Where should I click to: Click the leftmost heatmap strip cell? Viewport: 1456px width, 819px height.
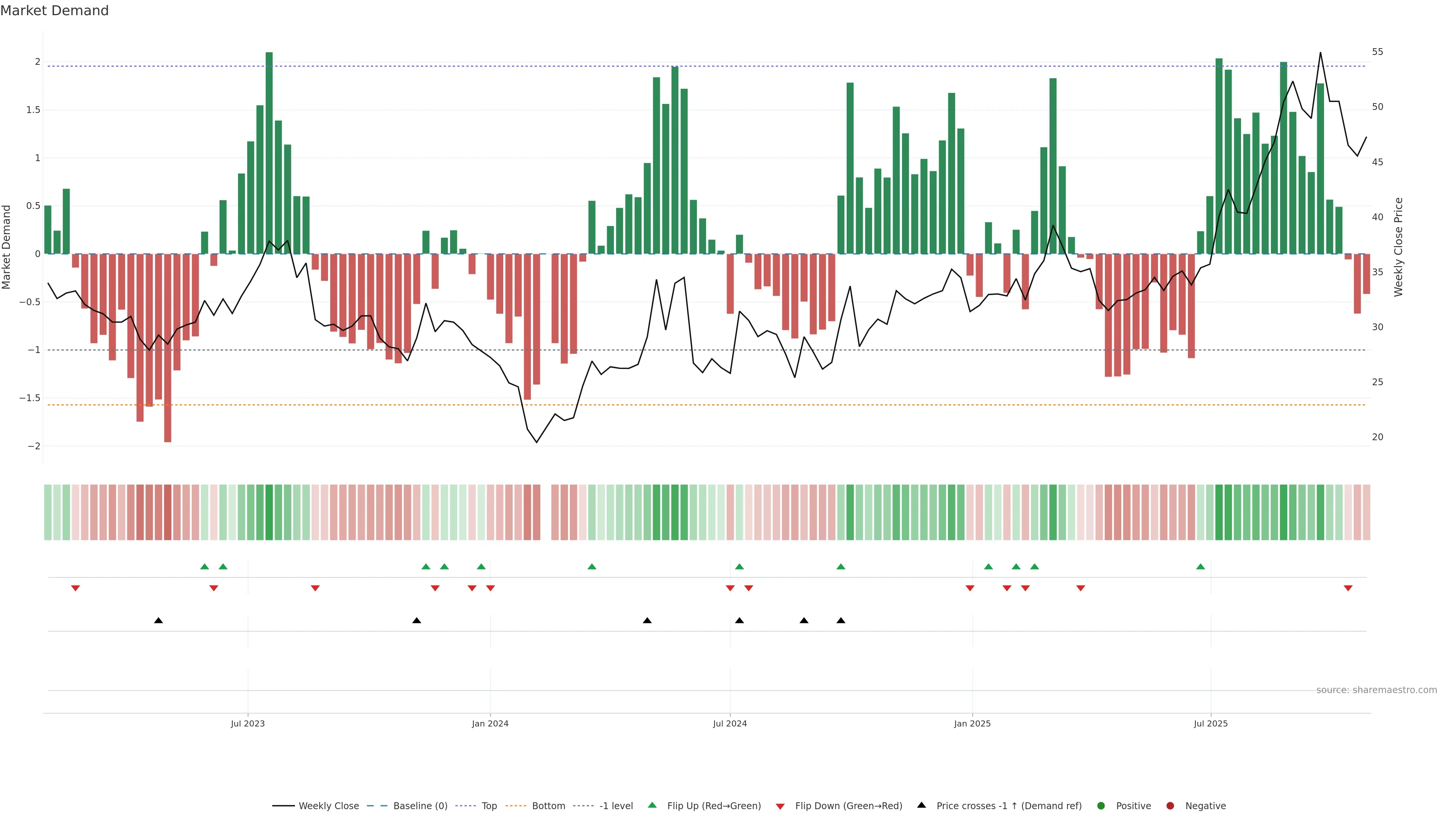pos(47,512)
